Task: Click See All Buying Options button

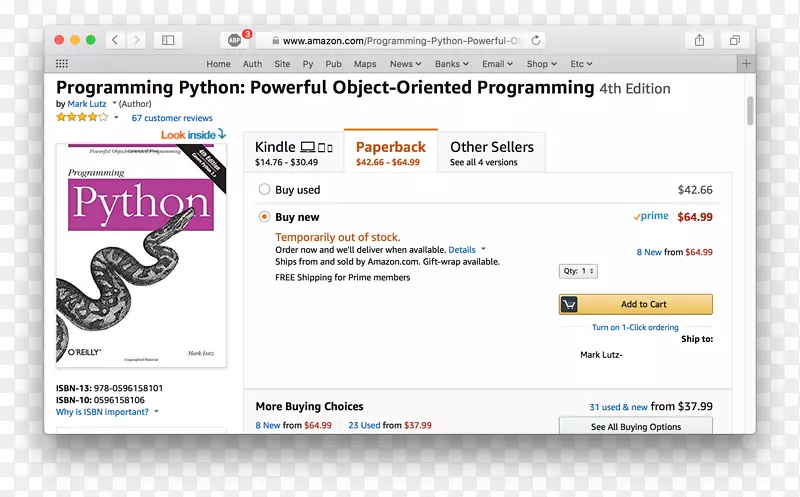Action: tap(636, 426)
